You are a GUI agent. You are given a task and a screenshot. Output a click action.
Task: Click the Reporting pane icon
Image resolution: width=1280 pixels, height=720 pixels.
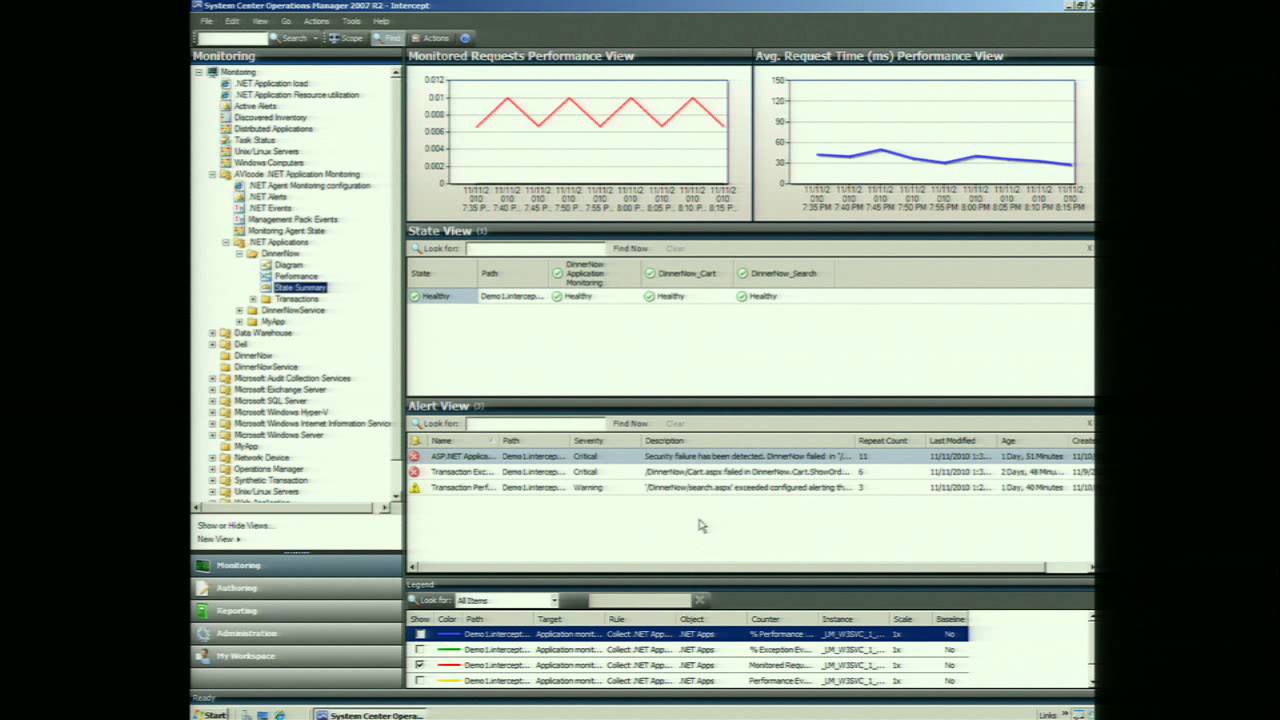(203, 611)
